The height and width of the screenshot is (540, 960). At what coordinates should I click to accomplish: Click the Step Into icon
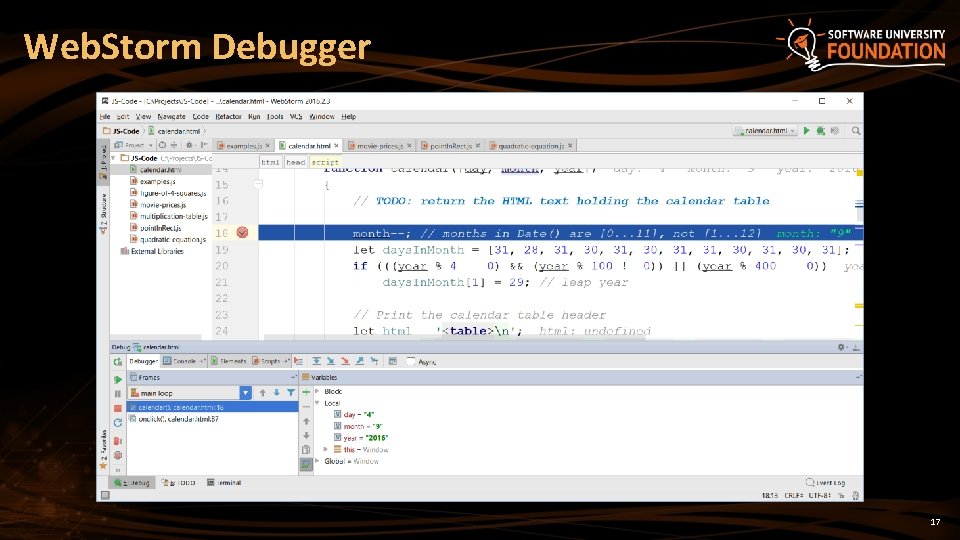[331, 361]
